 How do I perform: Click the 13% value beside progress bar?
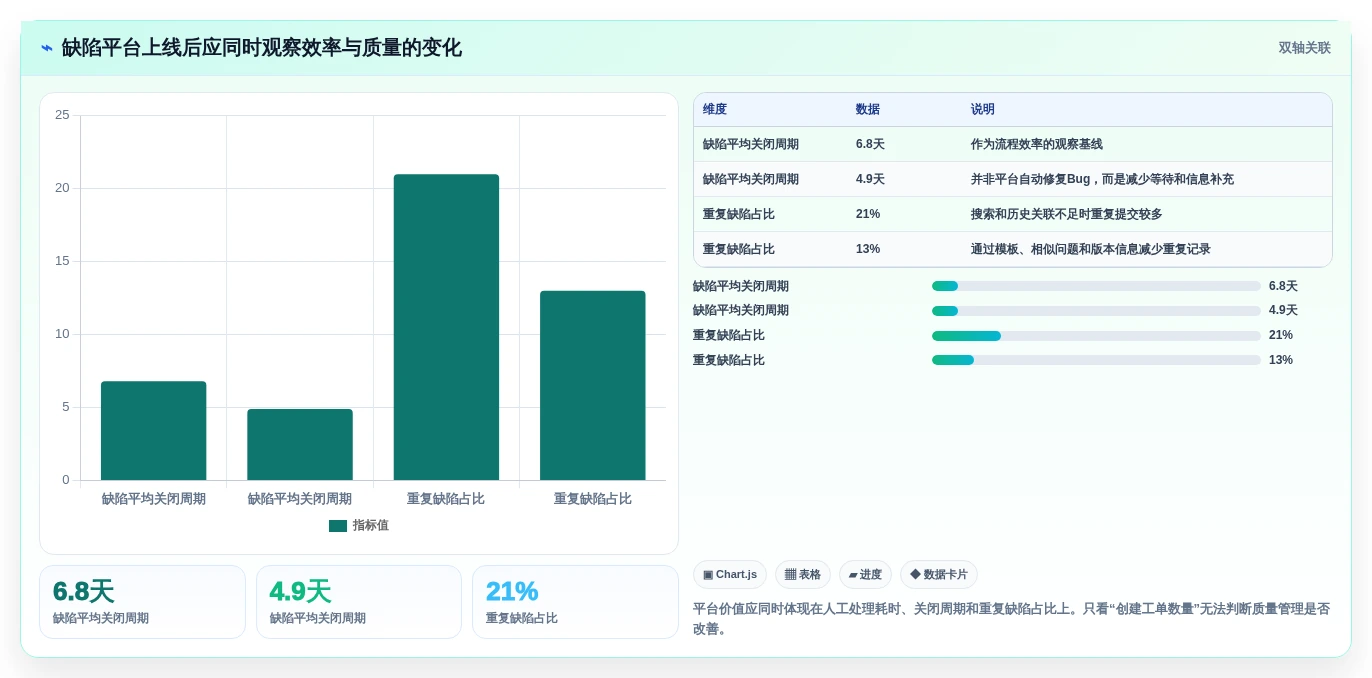[x=1281, y=360]
